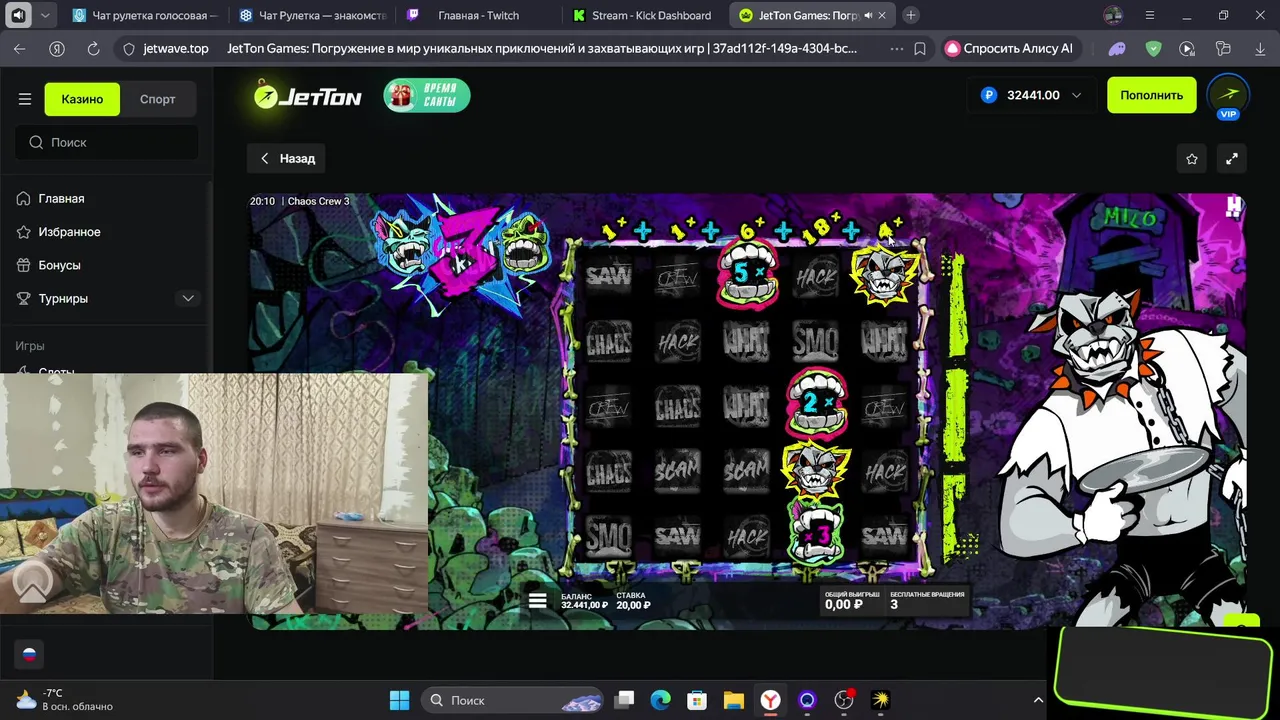The height and width of the screenshot is (720, 1280).
Task: Switch to the Главная - Twitch tab
Action: point(478,16)
